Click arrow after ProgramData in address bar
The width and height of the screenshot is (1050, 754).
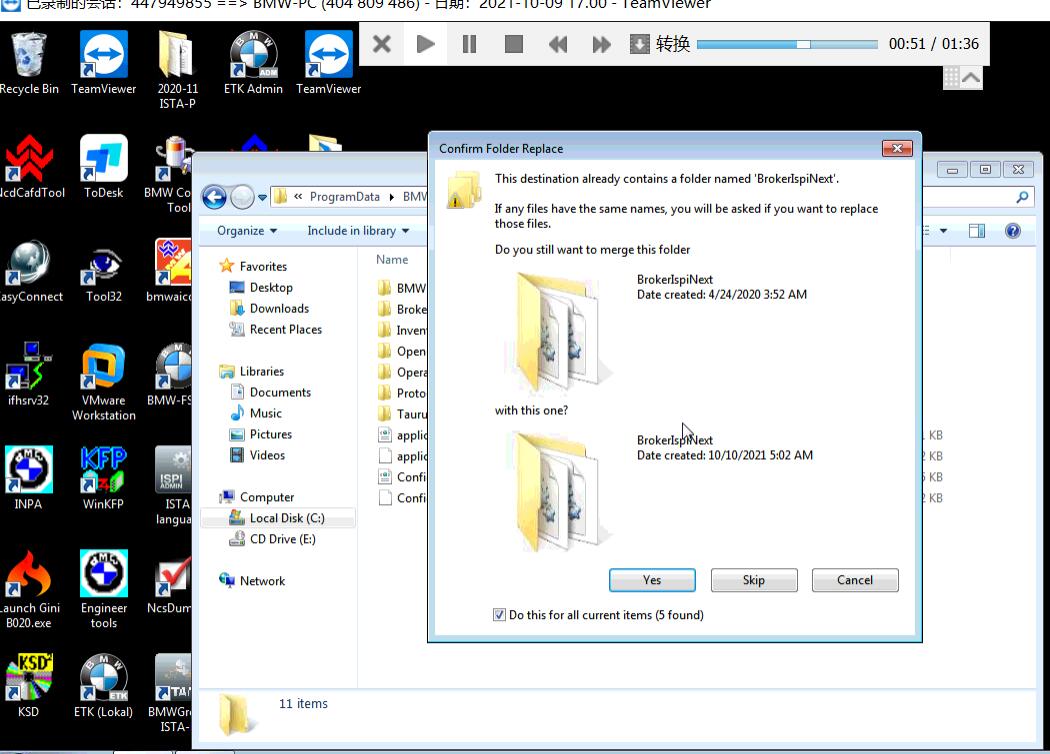click(391, 197)
